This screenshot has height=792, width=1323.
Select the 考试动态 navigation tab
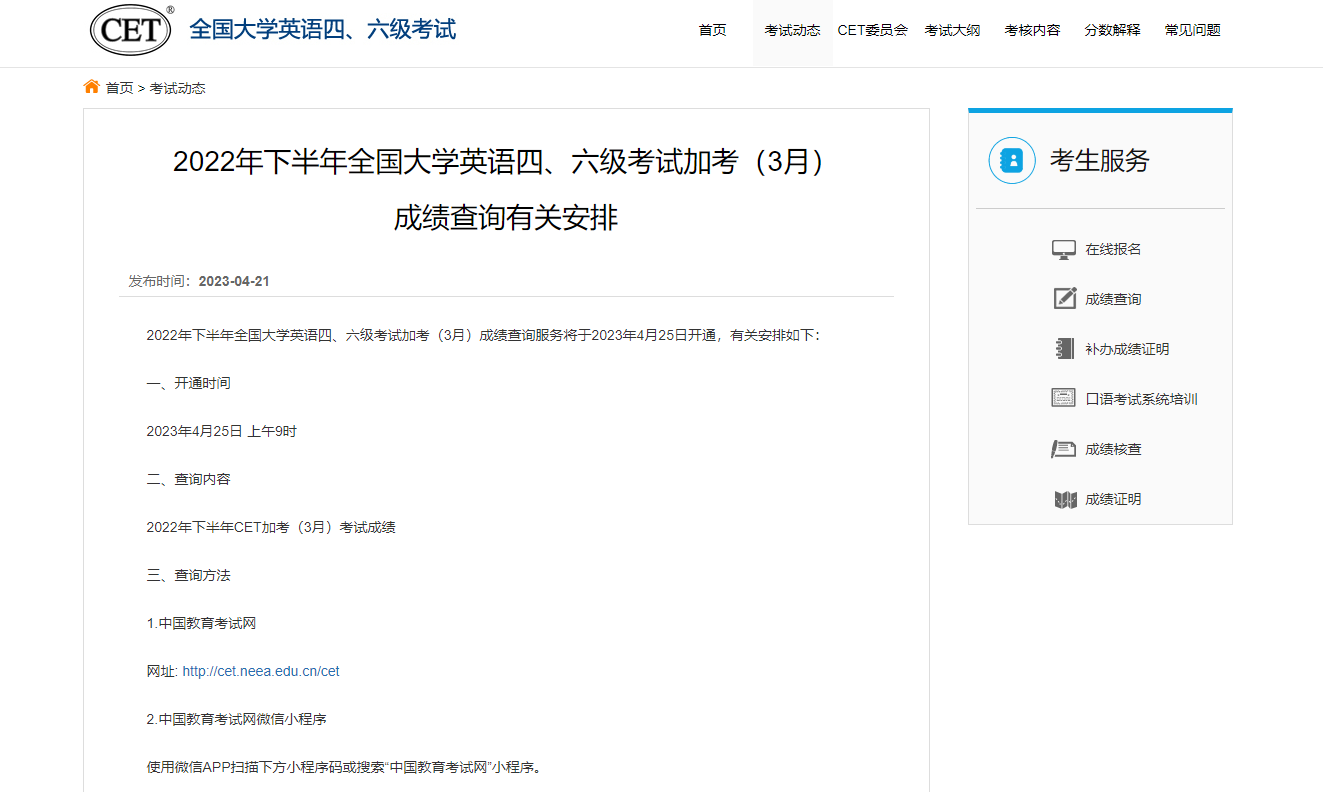[x=792, y=30]
